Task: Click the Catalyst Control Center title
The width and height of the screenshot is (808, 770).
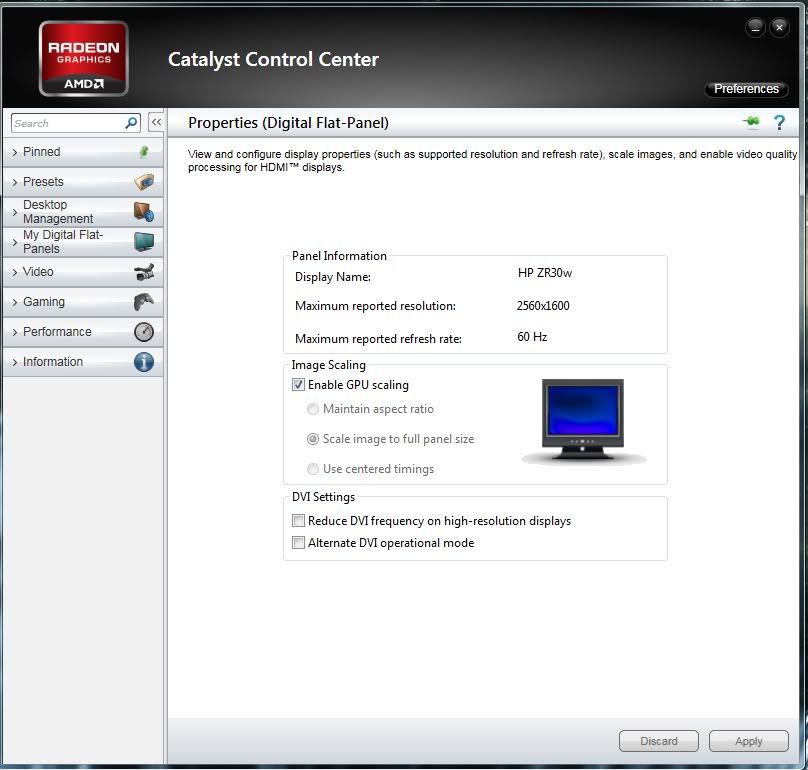Action: coord(273,59)
